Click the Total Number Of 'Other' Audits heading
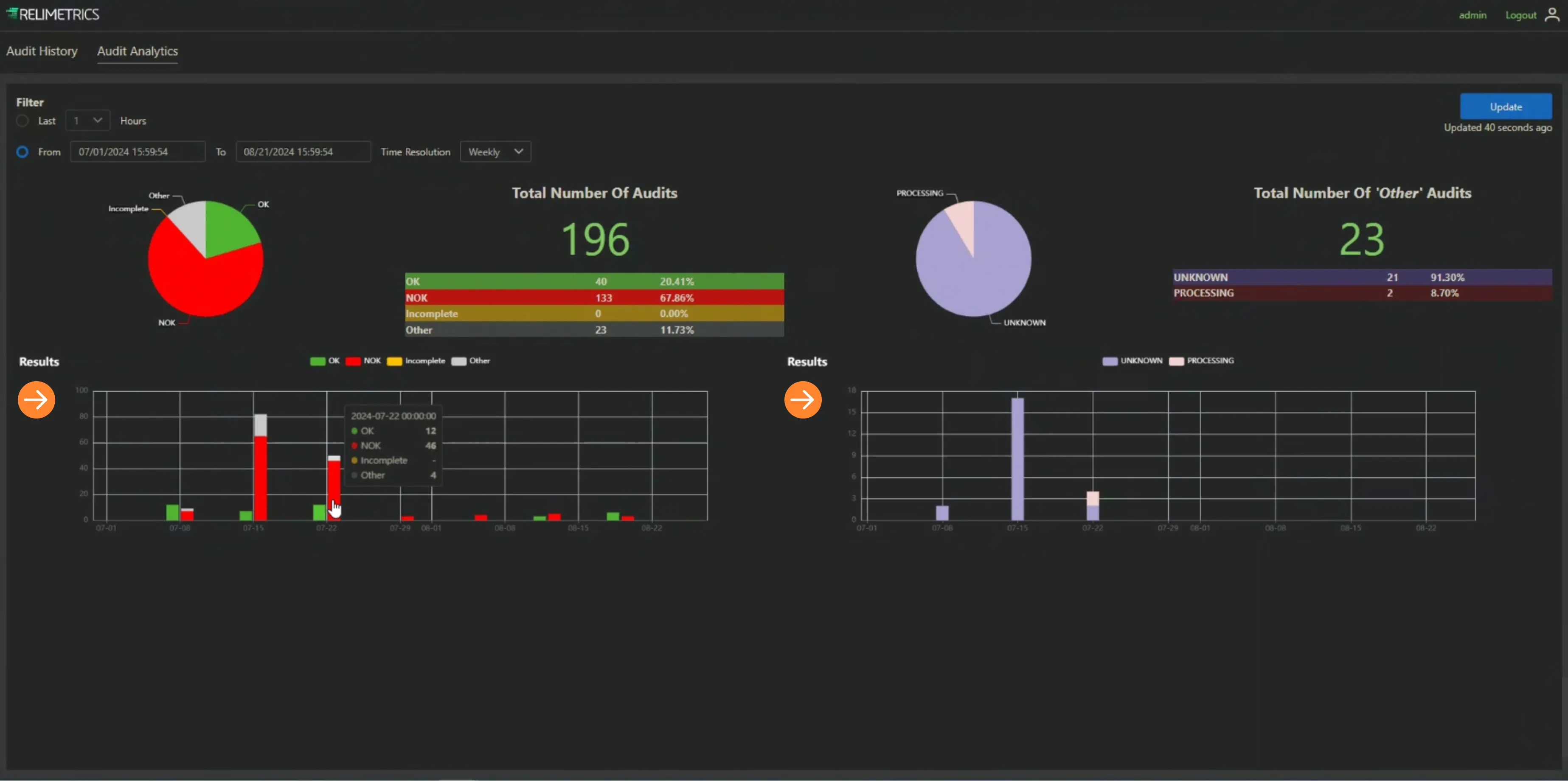Image resolution: width=1568 pixels, height=781 pixels. click(1362, 193)
